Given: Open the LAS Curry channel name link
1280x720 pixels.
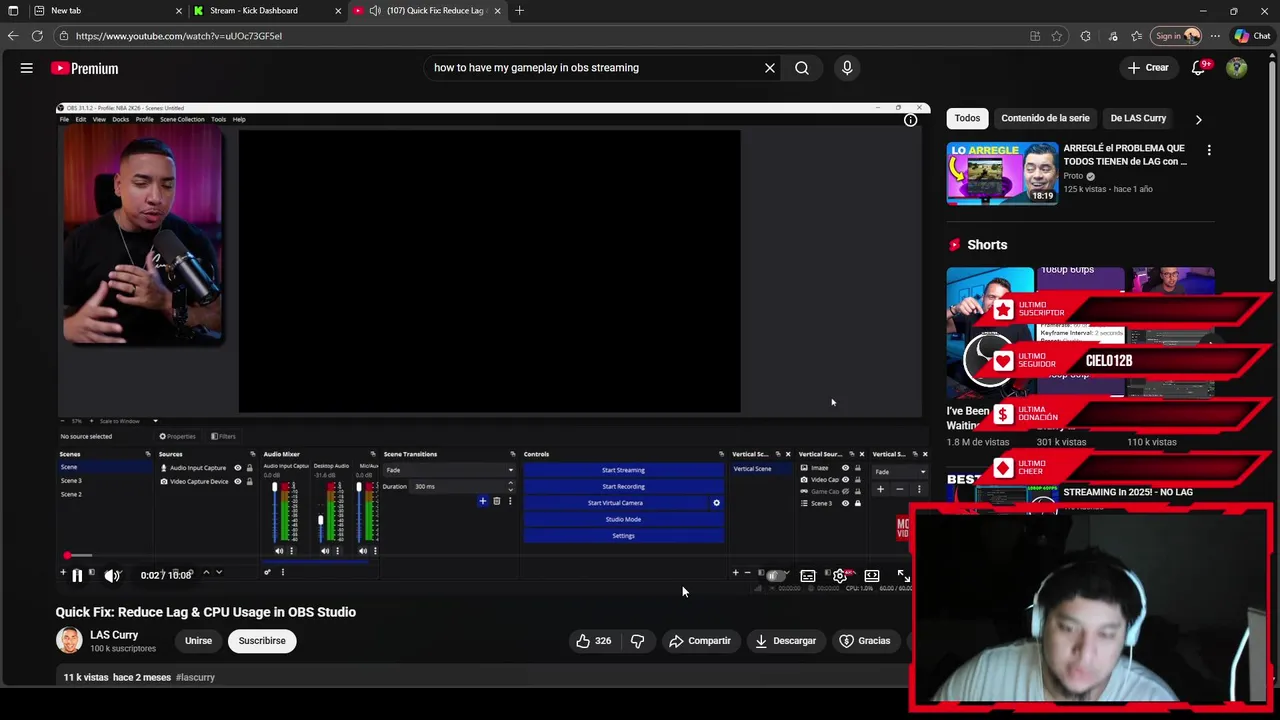Looking at the screenshot, I should (x=114, y=635).
